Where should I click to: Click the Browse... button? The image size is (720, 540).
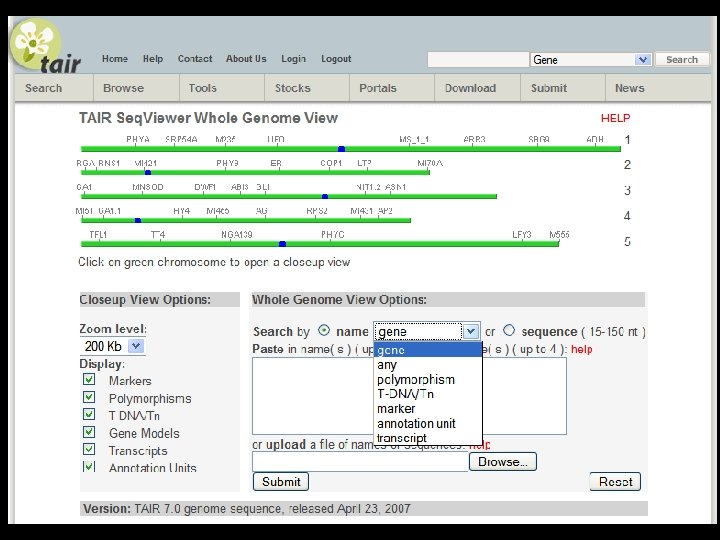[x=503, y=461]
